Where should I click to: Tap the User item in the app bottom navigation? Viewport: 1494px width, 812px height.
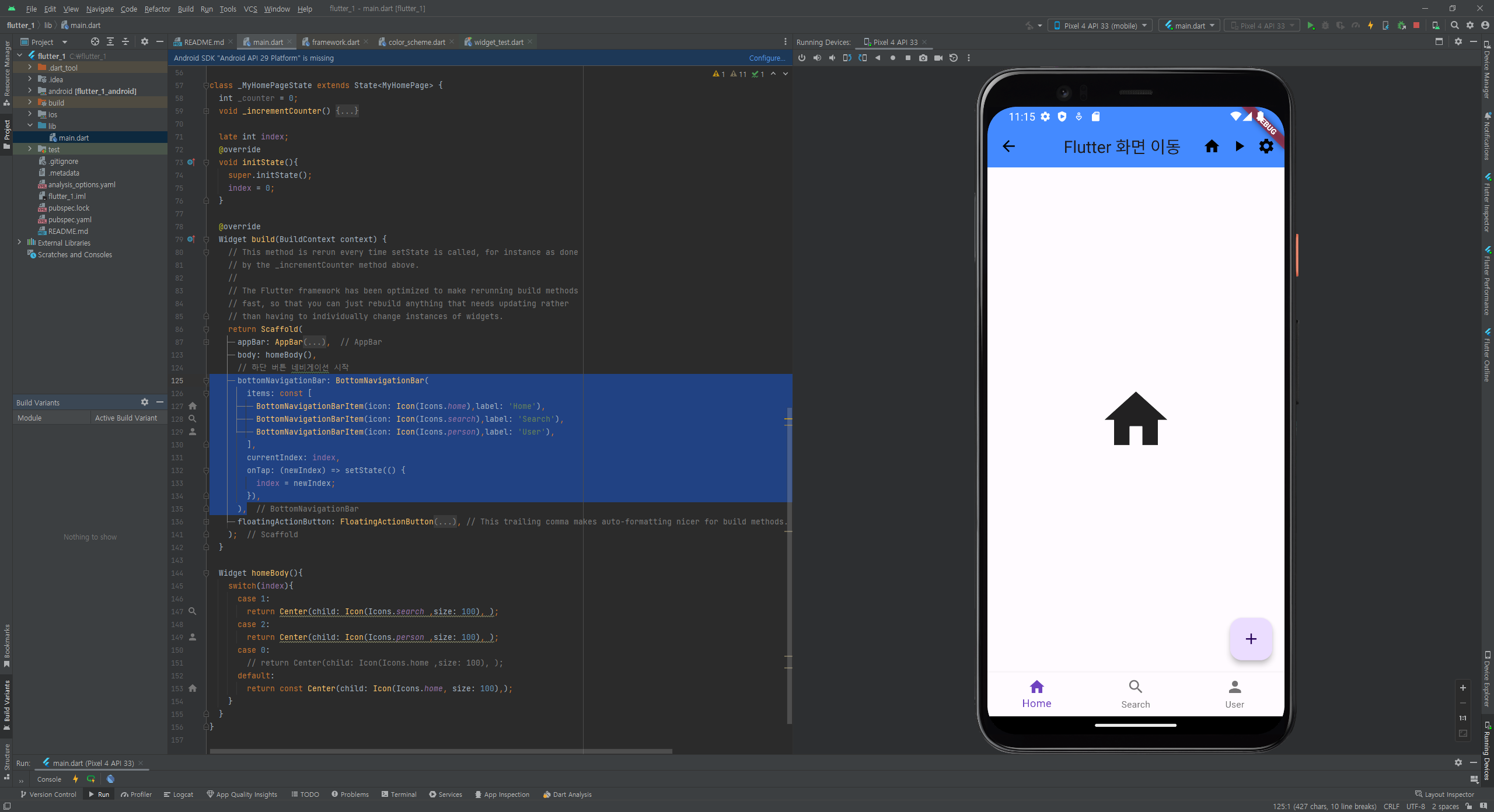[1234, 694]
